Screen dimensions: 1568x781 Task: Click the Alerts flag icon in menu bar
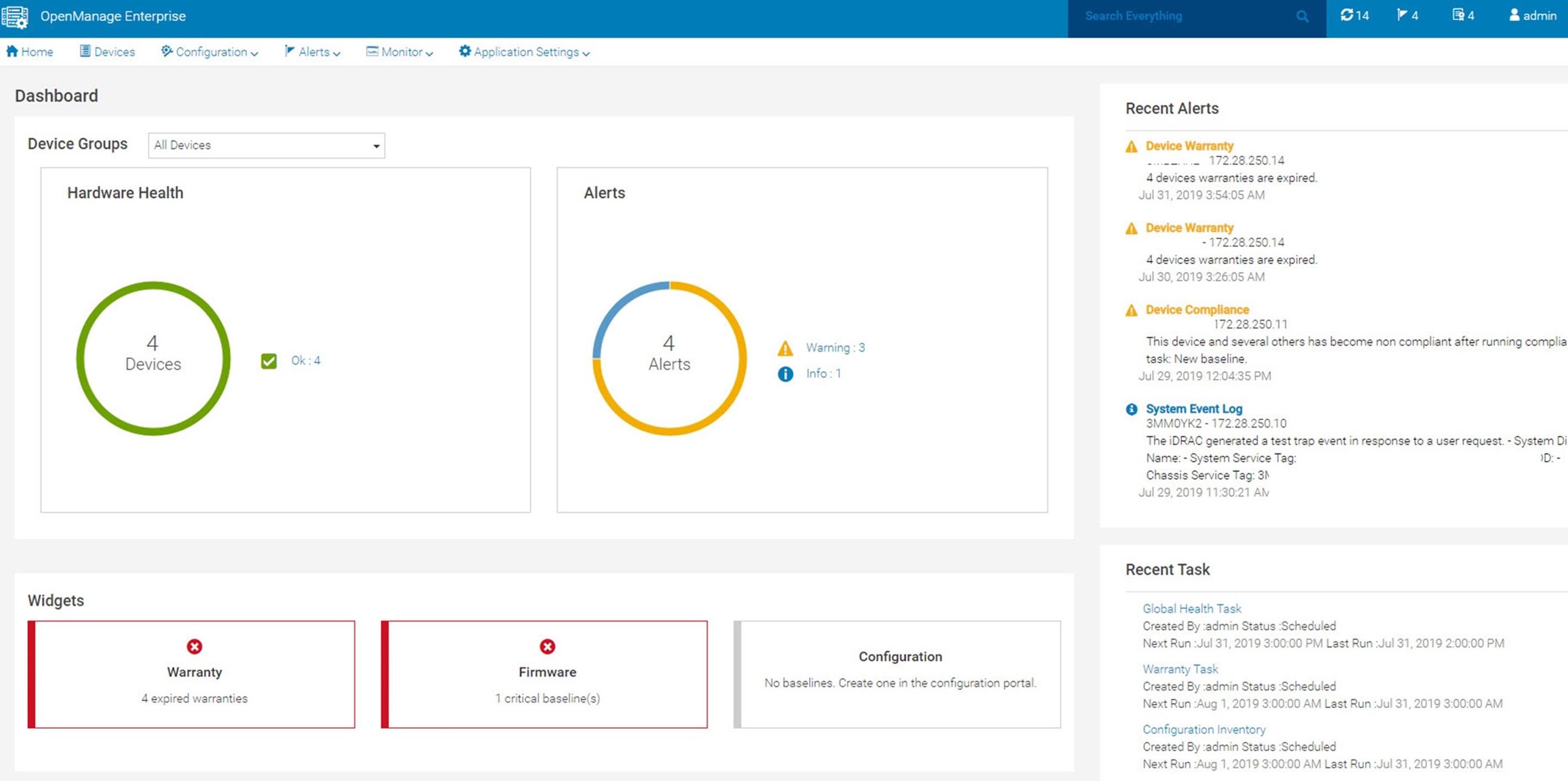(x=290, y=51)
